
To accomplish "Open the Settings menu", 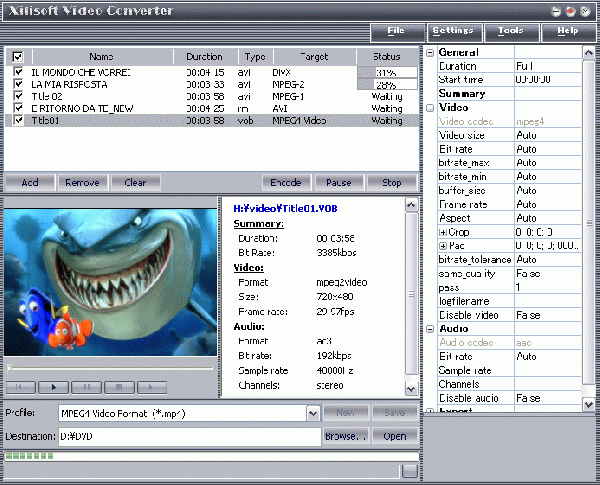I will [x=453, y=31].
